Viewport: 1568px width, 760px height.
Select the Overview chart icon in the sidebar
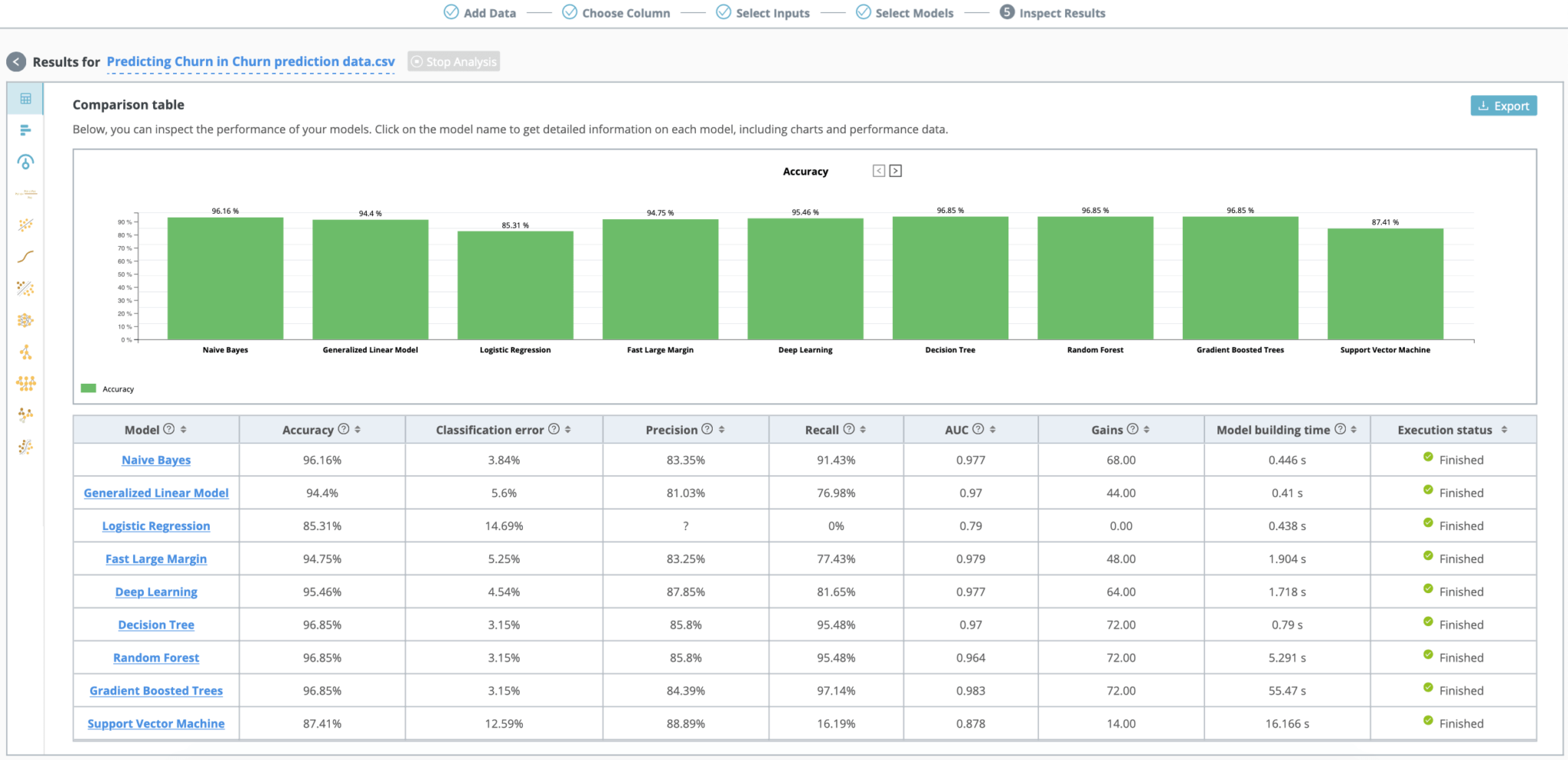[25, 130]
